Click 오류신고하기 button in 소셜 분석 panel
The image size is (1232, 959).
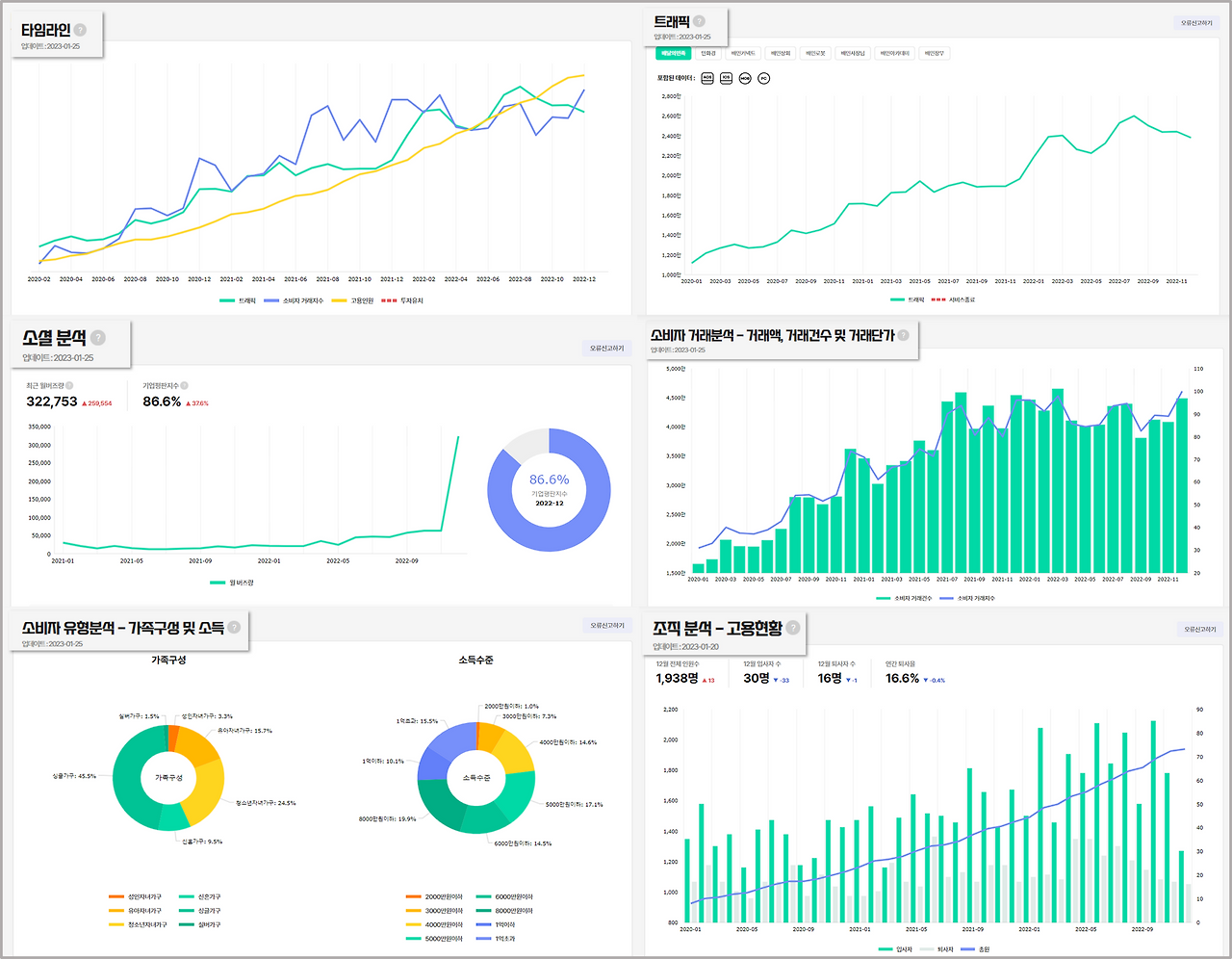[606, 349]
